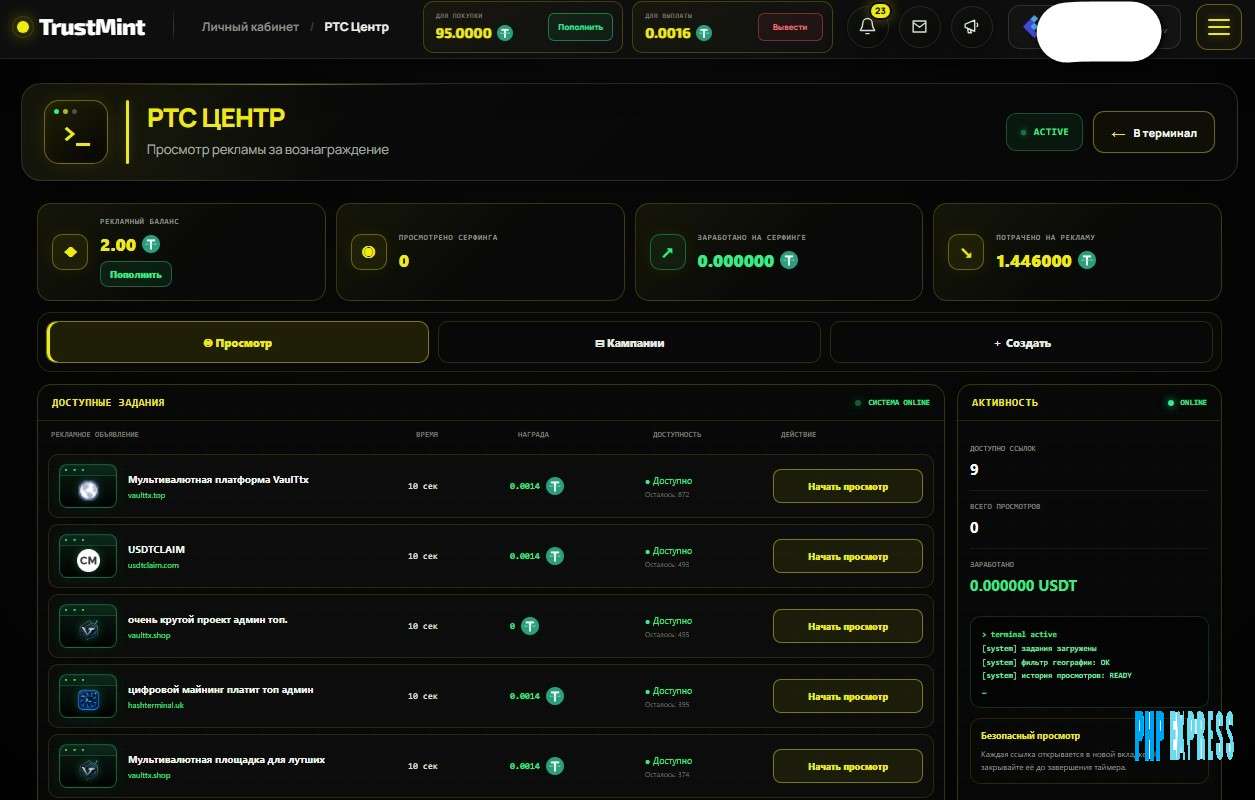Click the 'Безопасный просмотр' heading

[1030, 735]
